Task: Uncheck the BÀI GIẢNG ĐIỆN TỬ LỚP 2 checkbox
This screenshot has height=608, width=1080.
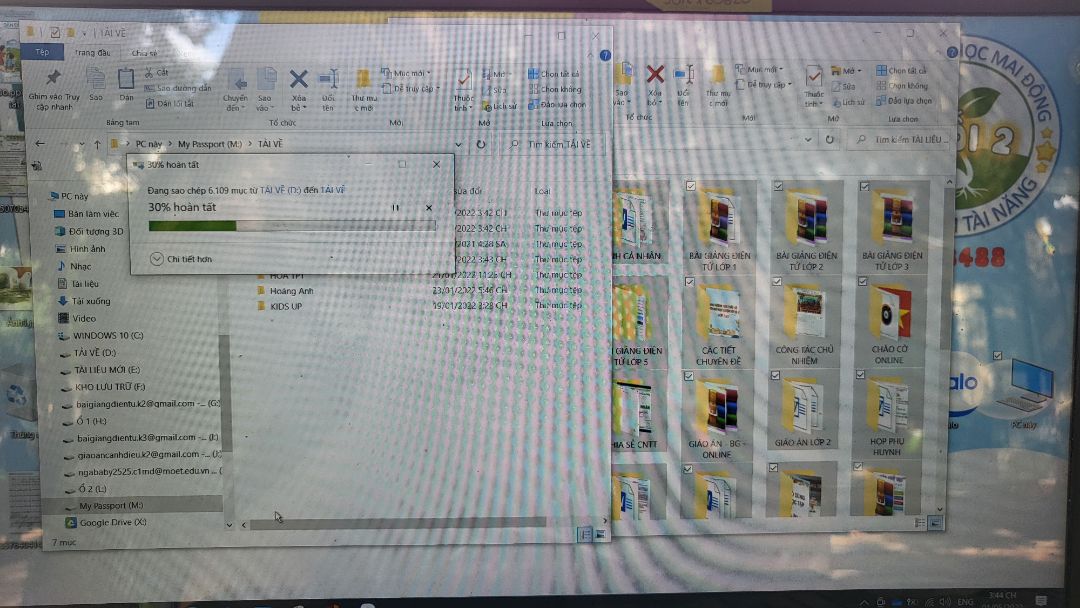Action: [x=777, y=186]
